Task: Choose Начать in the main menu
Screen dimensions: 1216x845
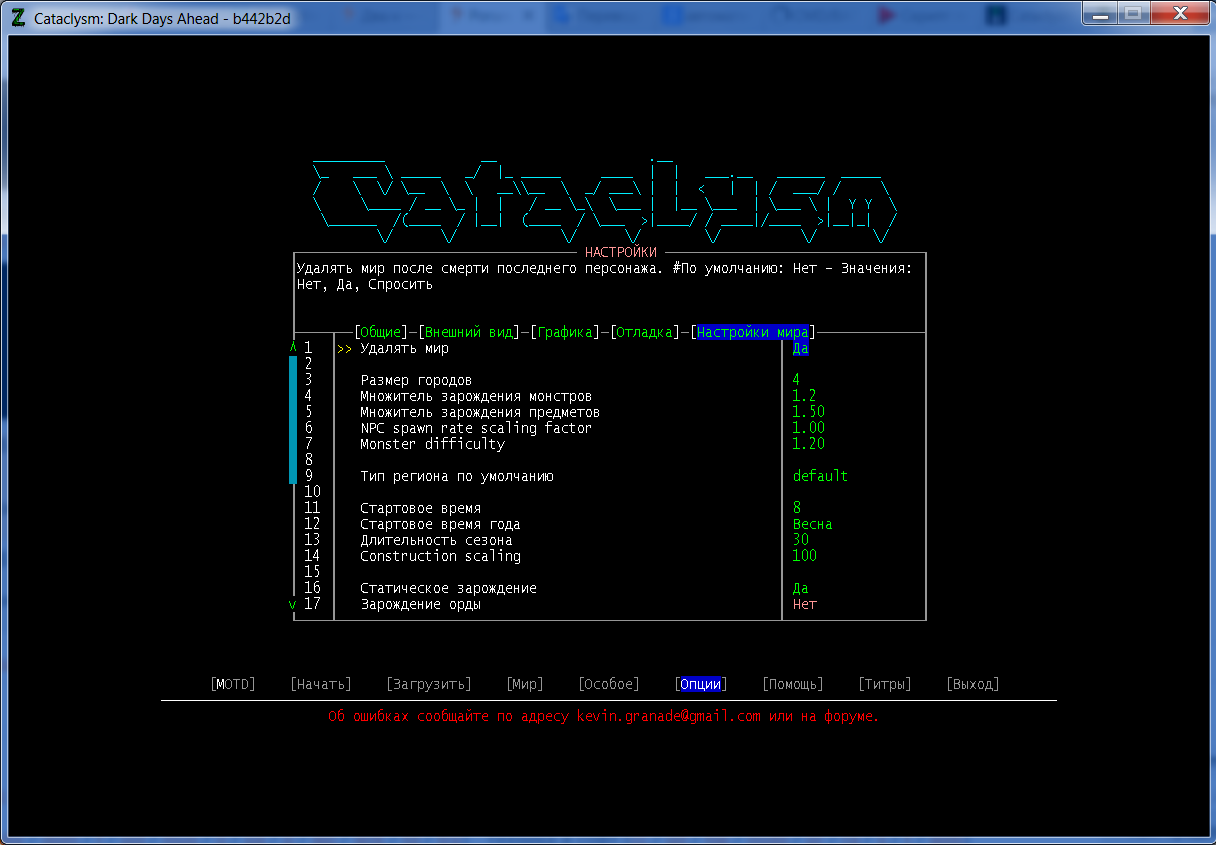Action: [x=321, y=684]
